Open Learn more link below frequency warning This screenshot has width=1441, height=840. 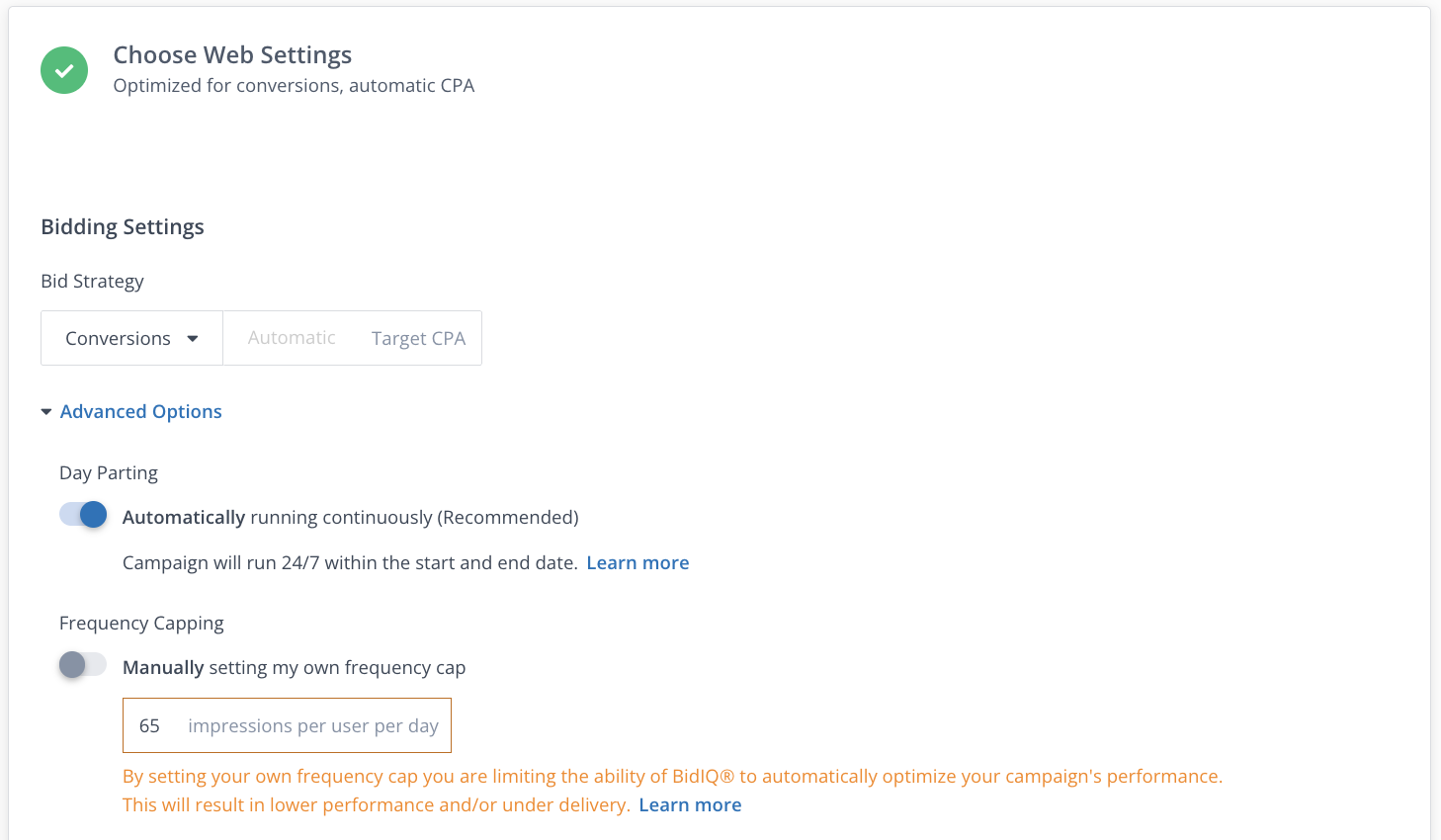(690, 805)
